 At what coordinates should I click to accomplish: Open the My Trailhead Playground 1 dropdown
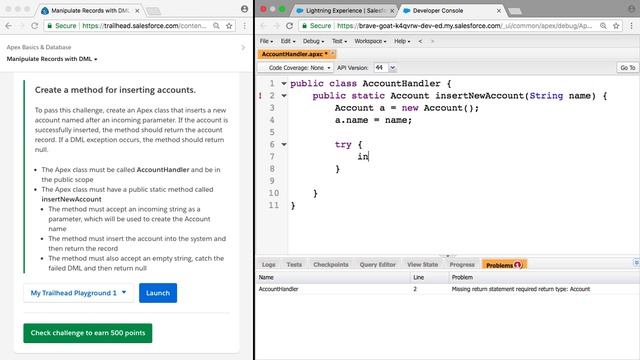(78, 293)
